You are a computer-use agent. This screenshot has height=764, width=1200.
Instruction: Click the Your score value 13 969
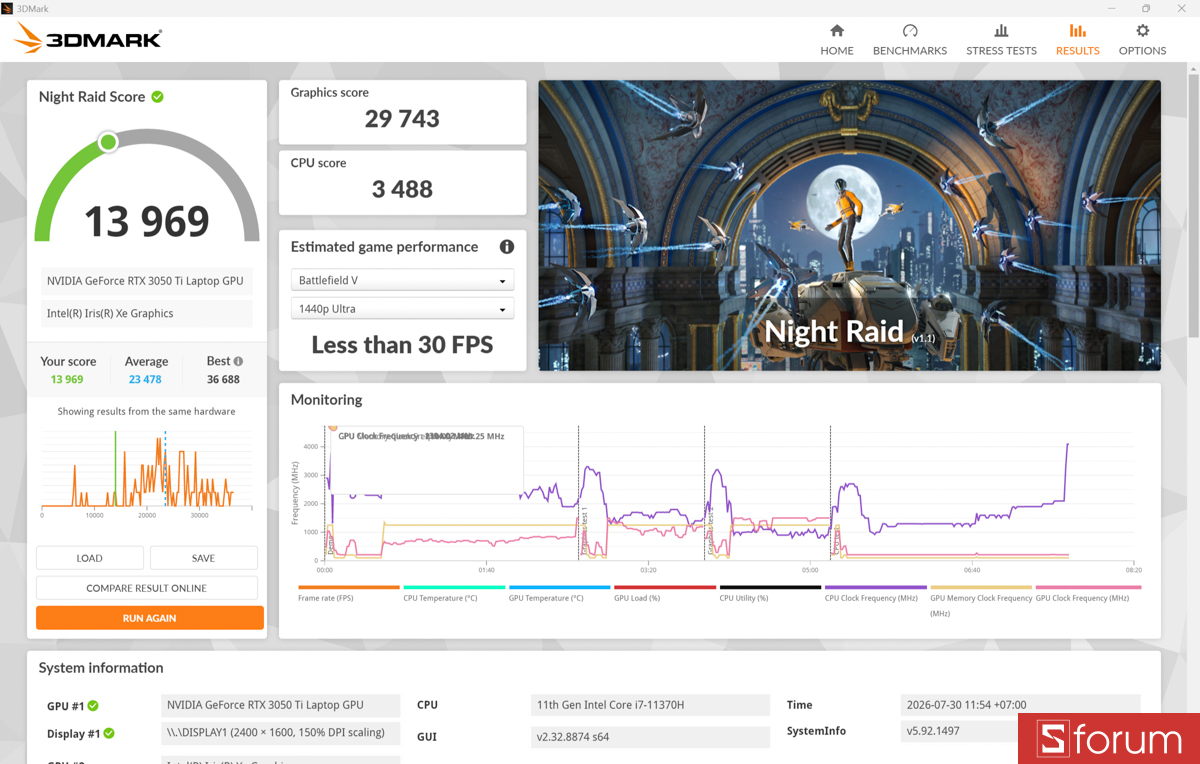[x=67, y=380]
